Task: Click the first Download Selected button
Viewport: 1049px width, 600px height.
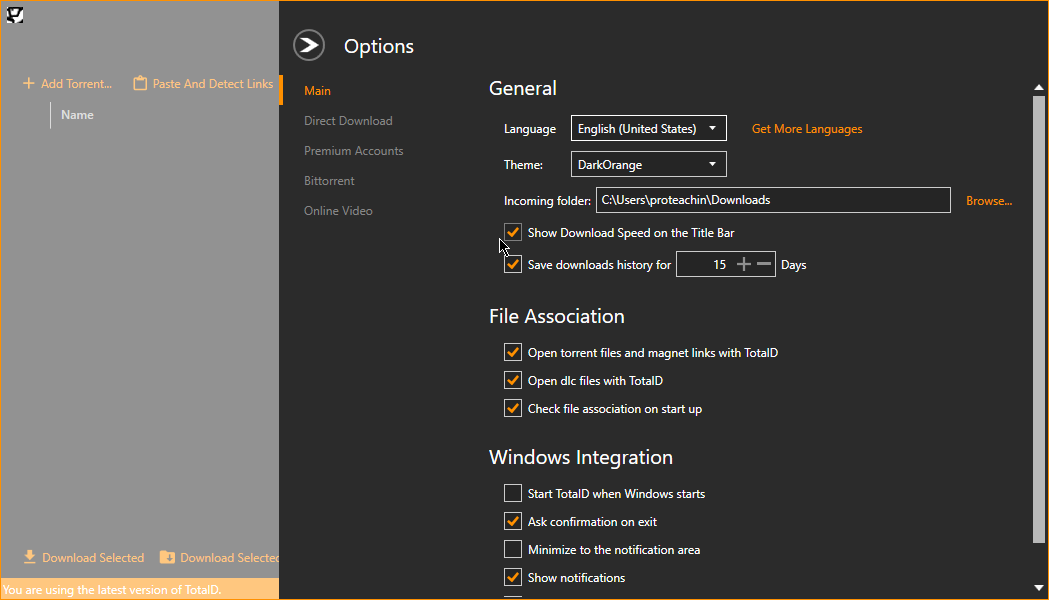Action: 84,557
